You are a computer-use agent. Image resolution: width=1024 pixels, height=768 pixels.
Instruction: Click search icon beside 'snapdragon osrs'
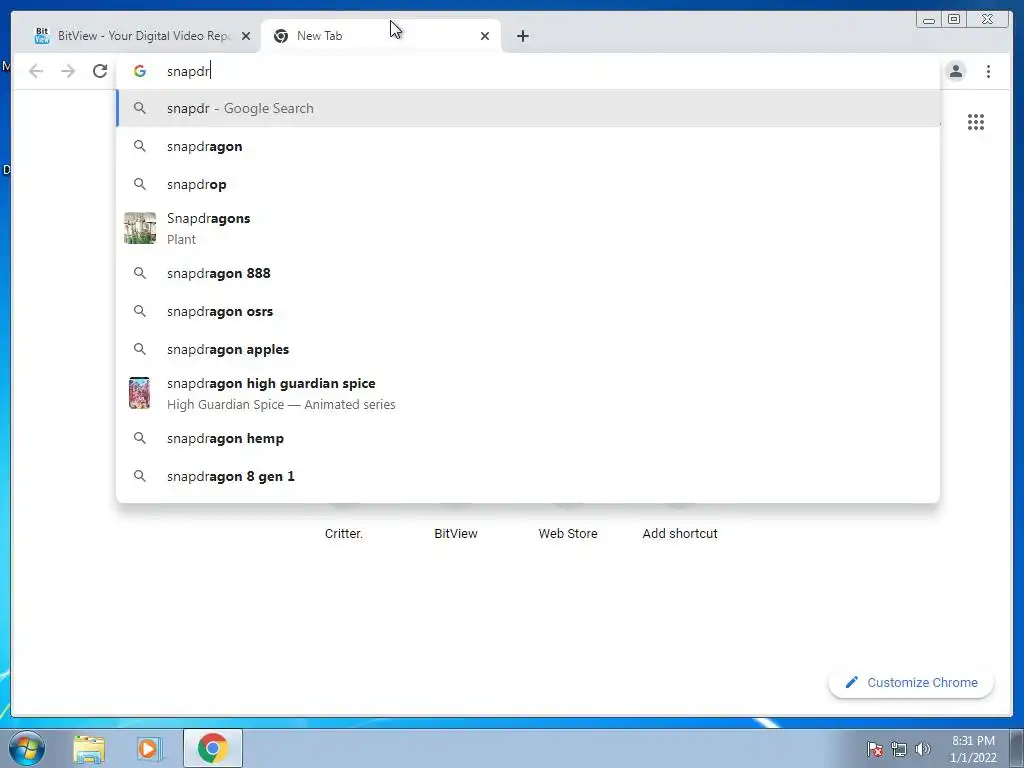140,312
